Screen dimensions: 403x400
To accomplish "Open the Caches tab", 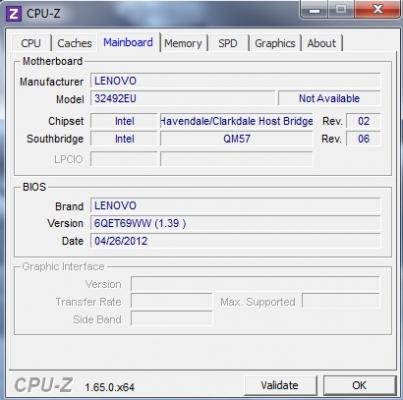I will (x=74, y=43).
